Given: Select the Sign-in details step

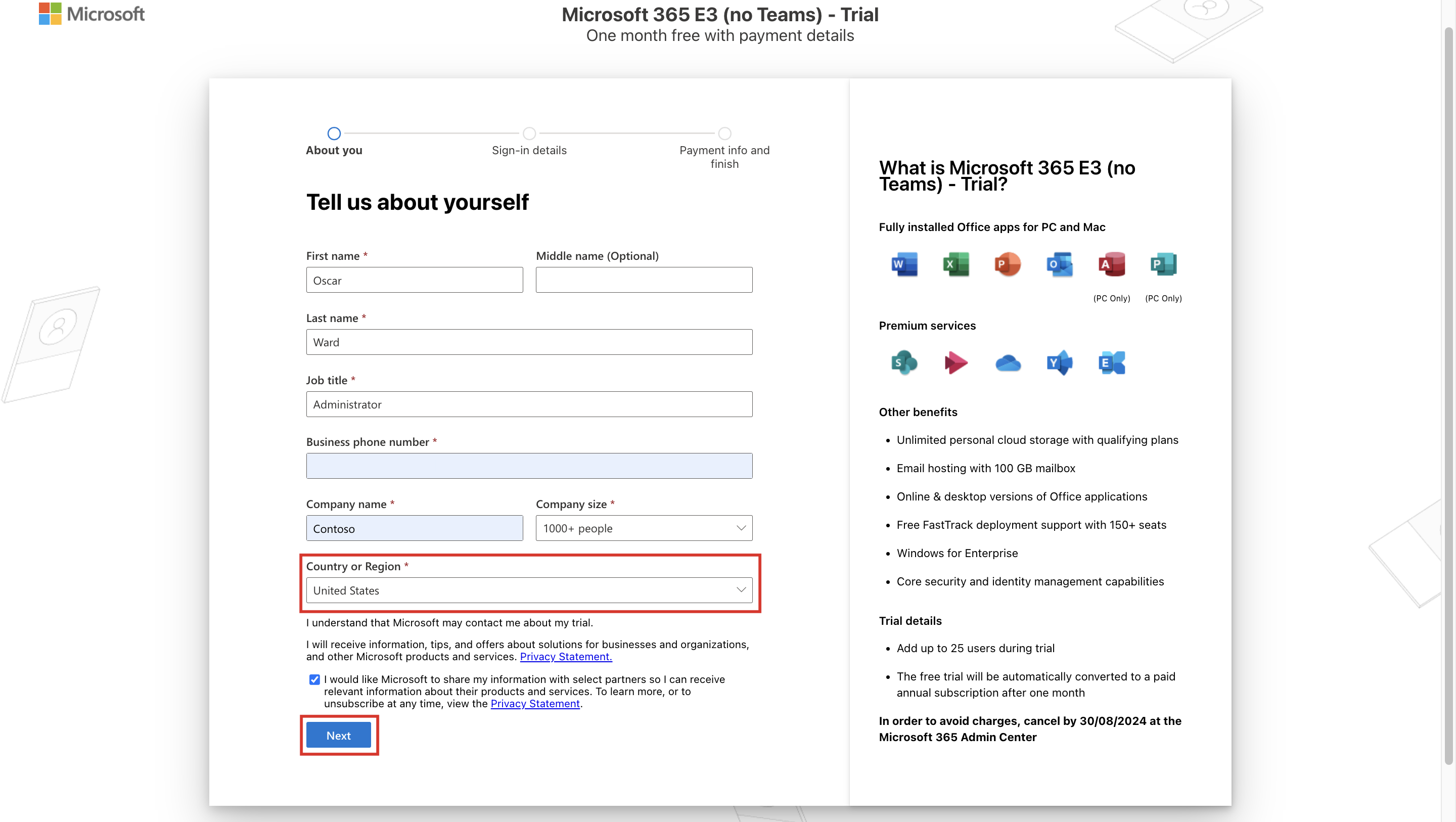Looking at the screenshot, I should click(529, 133).
